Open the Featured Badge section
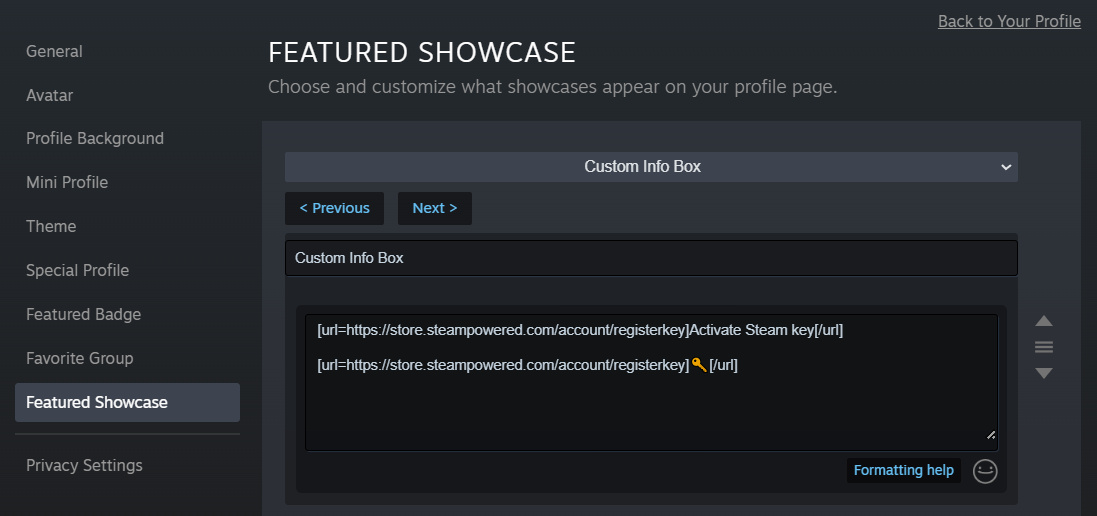 click(x=83, y=314)
